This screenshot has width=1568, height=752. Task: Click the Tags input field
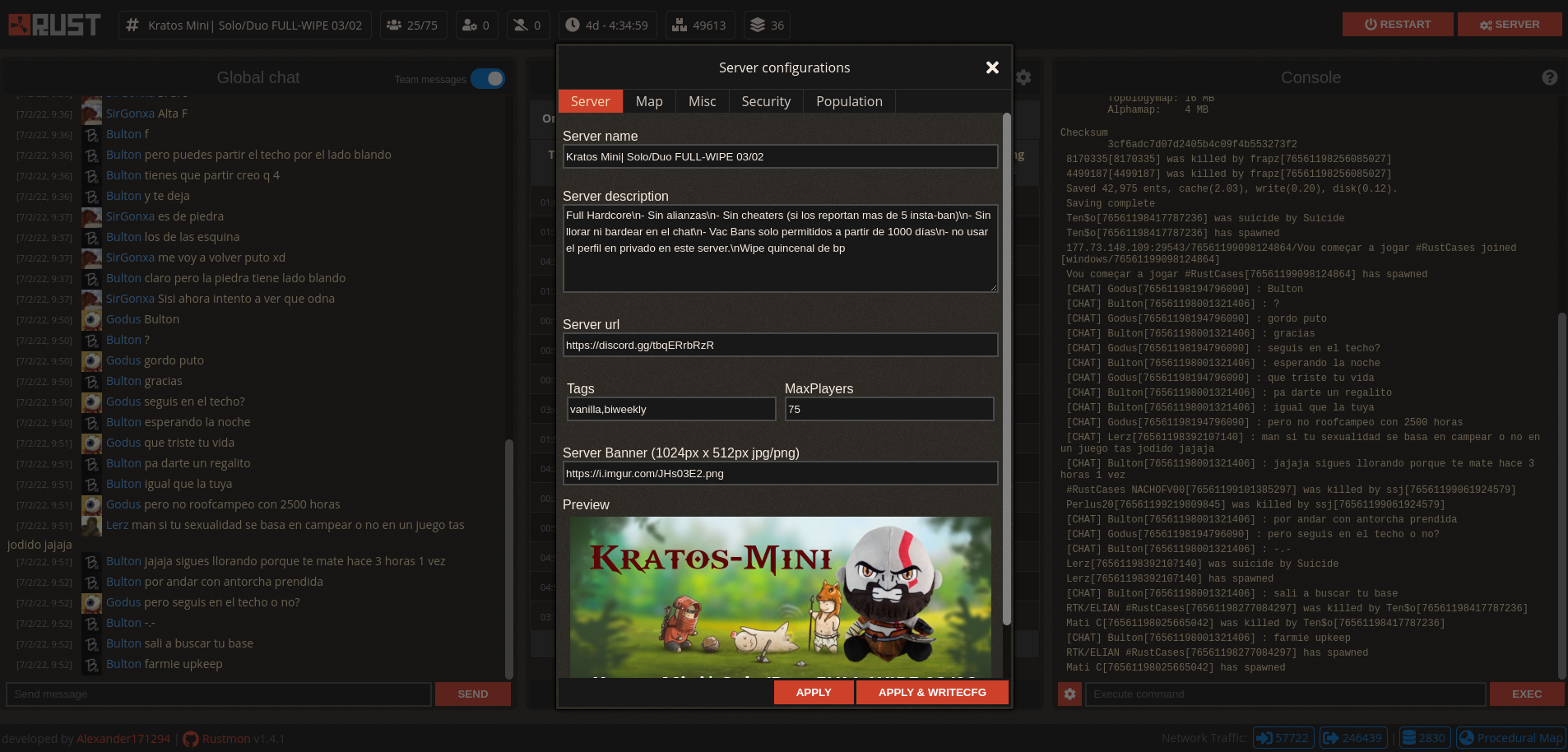671,409
